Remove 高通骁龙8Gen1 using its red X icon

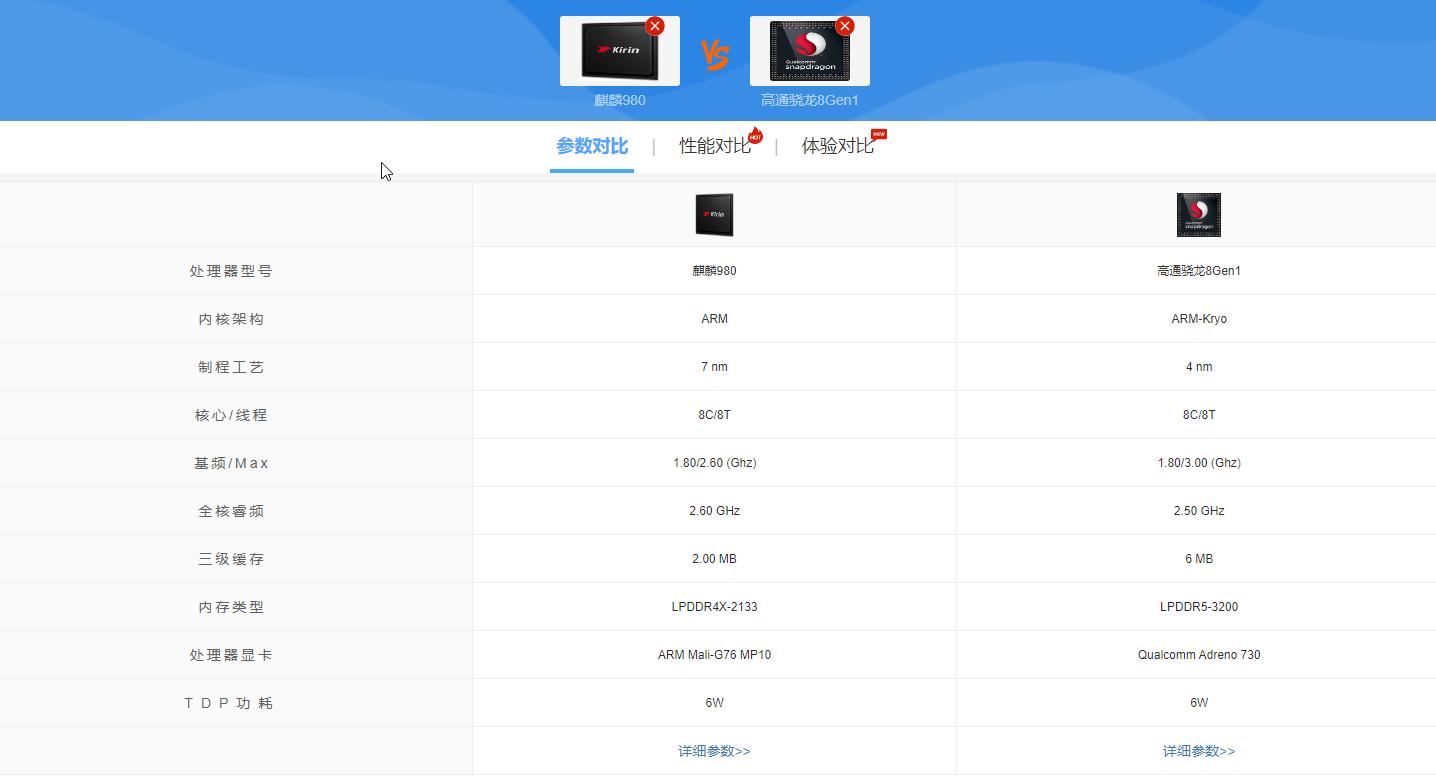tap(845, 26)
